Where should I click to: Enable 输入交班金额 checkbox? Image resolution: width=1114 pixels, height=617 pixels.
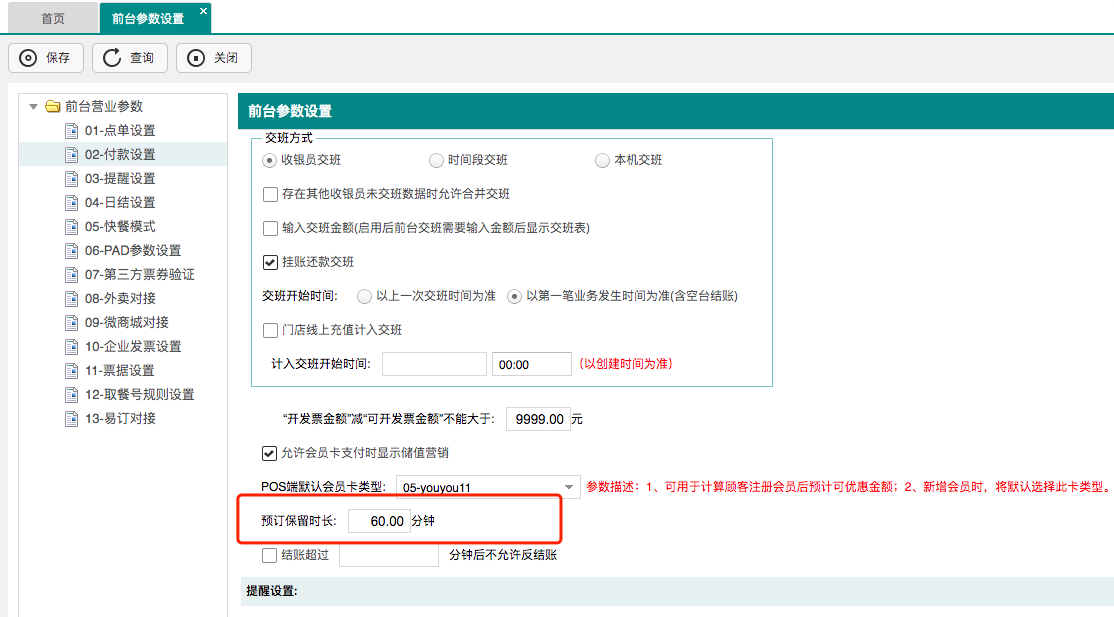(270, 228)
